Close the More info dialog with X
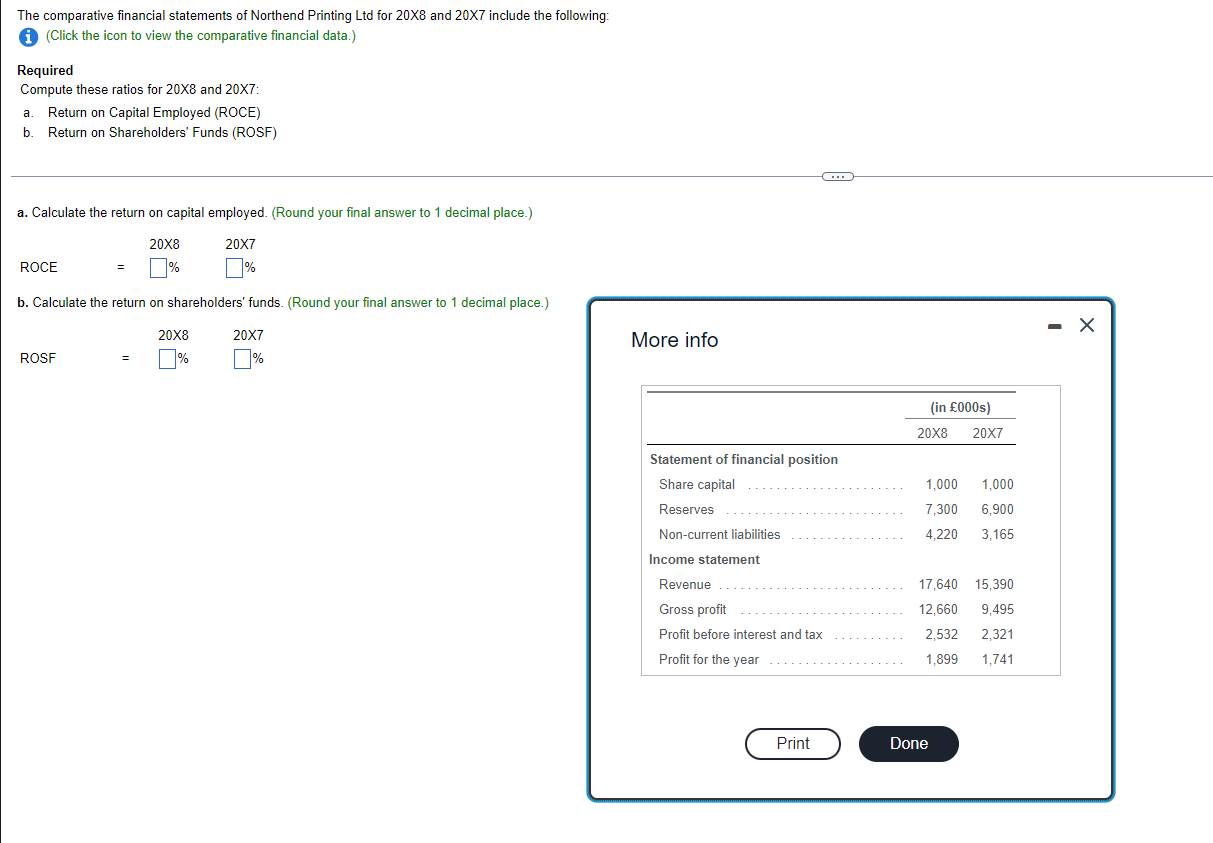Image resolution: width=1213 pixels, height=843 pixels. [1087, 325]
